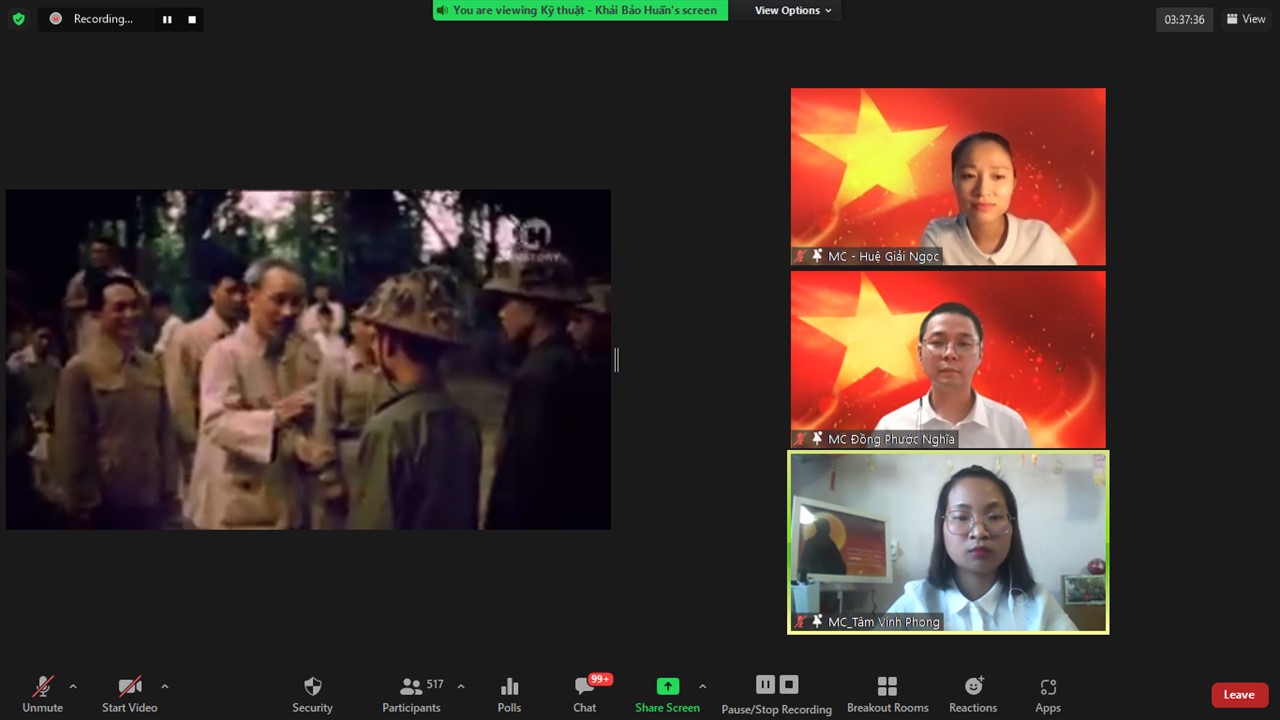Click the meeting timer 03:37:36

coord(1184,19)
